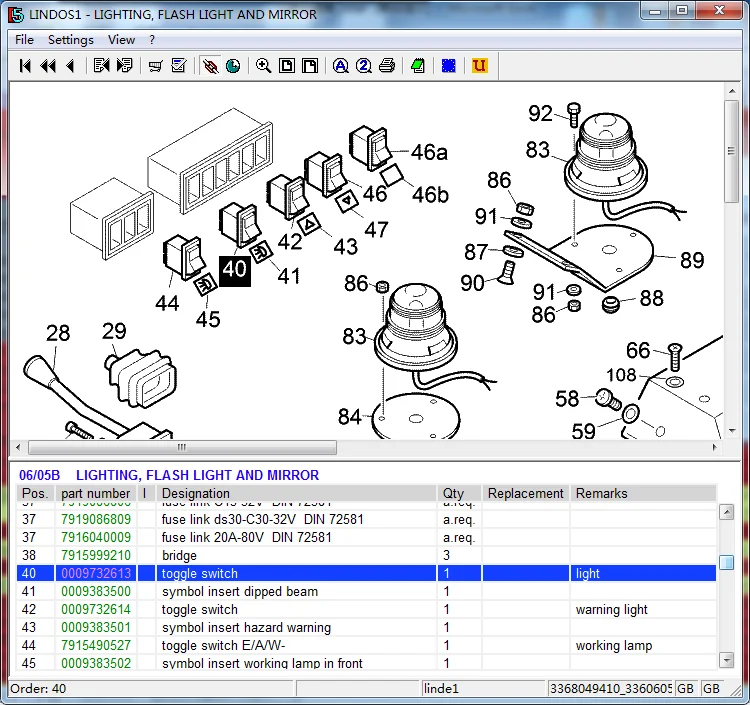Select part number 7915999210
The image size is (750, 705).
click(x=96, y=556)
